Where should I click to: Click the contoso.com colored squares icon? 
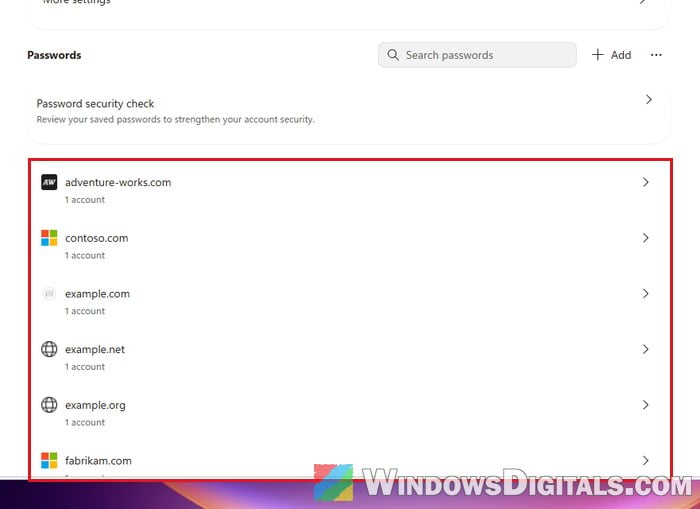(x=49, y=238)
